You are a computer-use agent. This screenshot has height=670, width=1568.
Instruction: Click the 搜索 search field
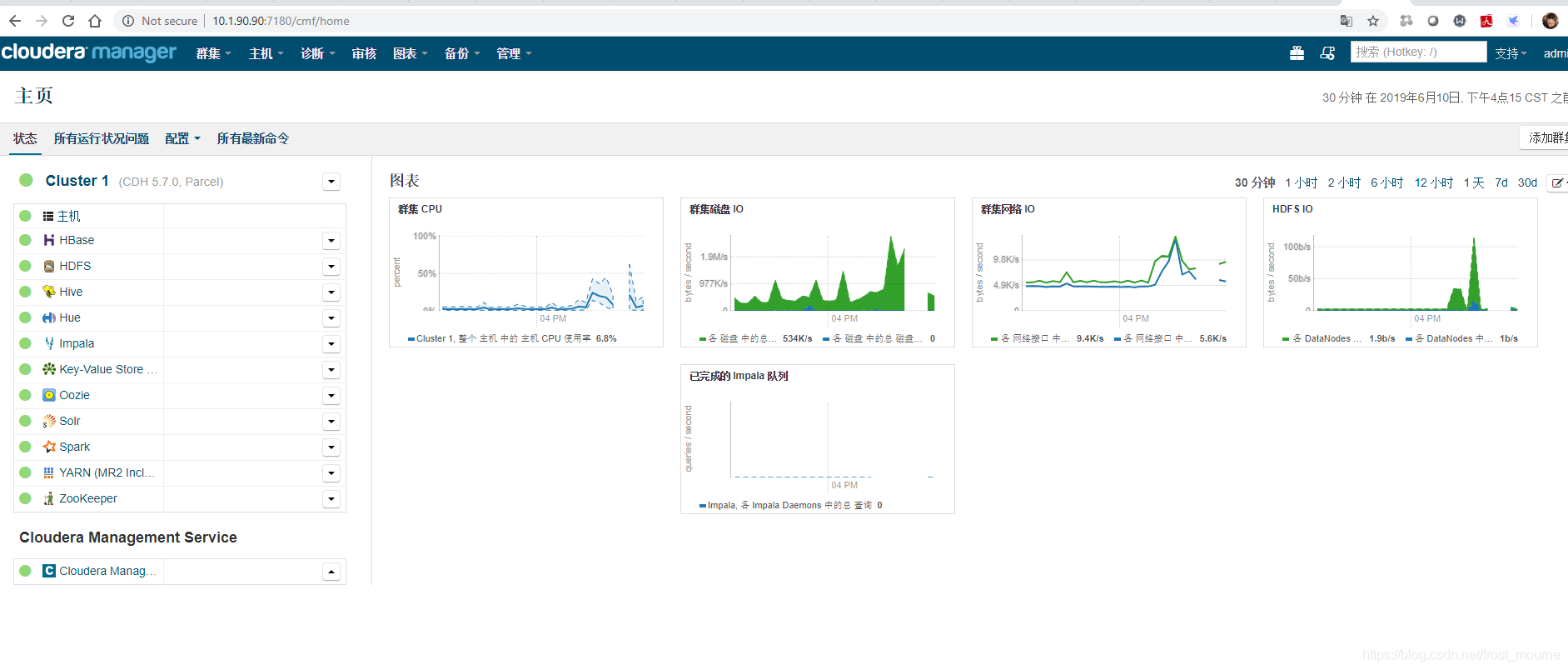[x=1418, y=52]
